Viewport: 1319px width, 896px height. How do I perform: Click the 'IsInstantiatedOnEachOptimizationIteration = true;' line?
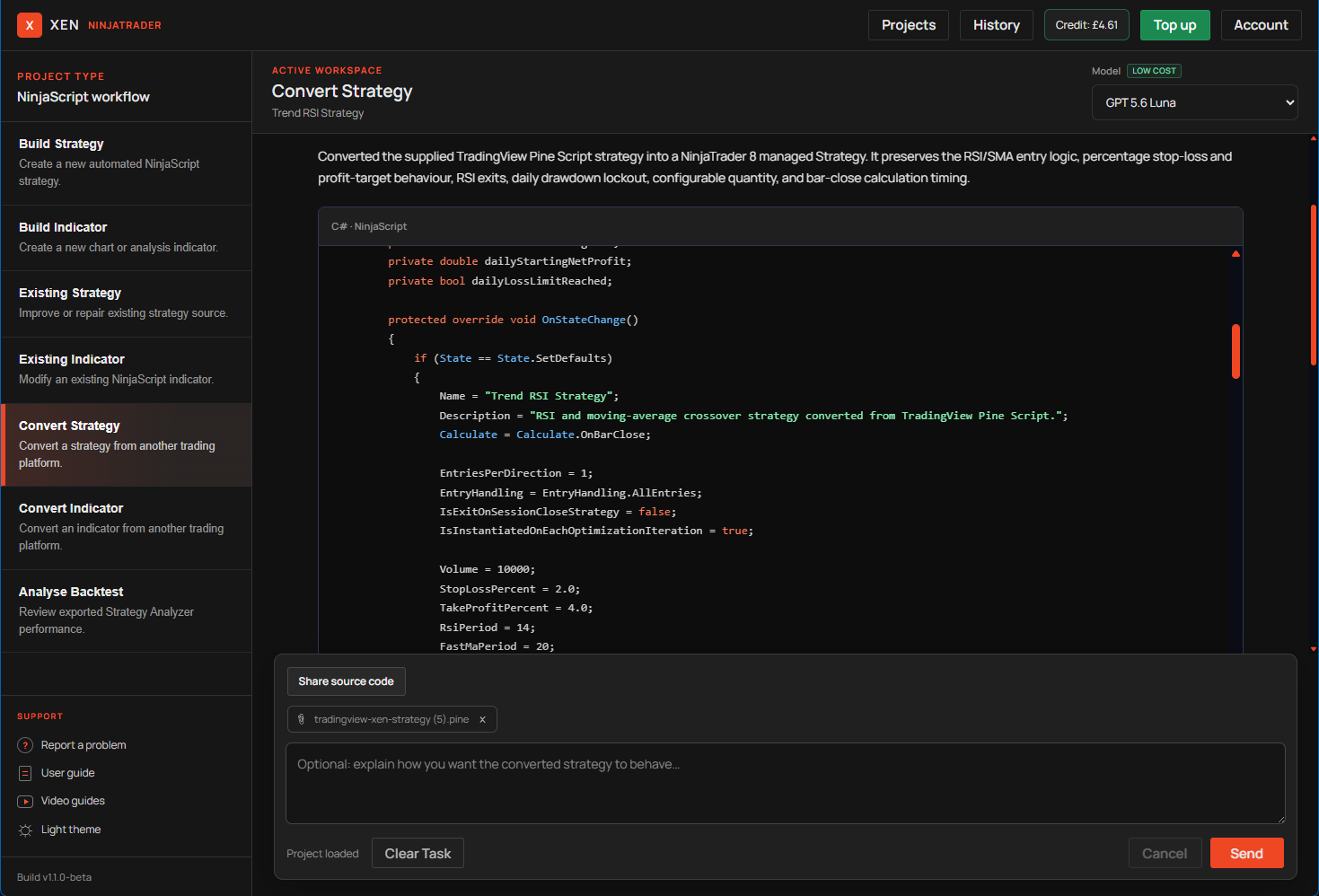click(x=597, y=531)
